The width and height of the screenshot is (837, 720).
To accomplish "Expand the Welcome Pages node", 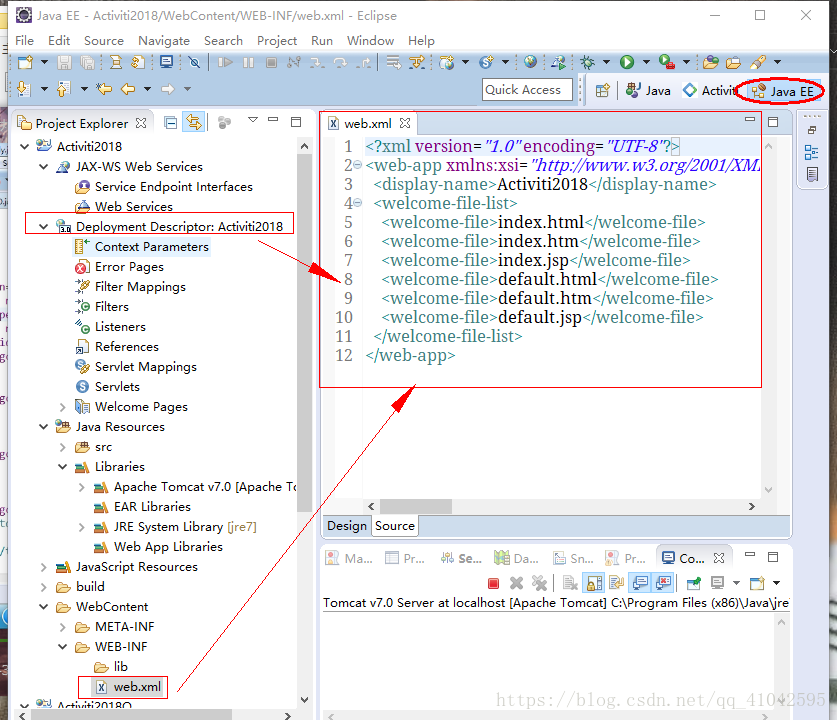I will [62, 407].
